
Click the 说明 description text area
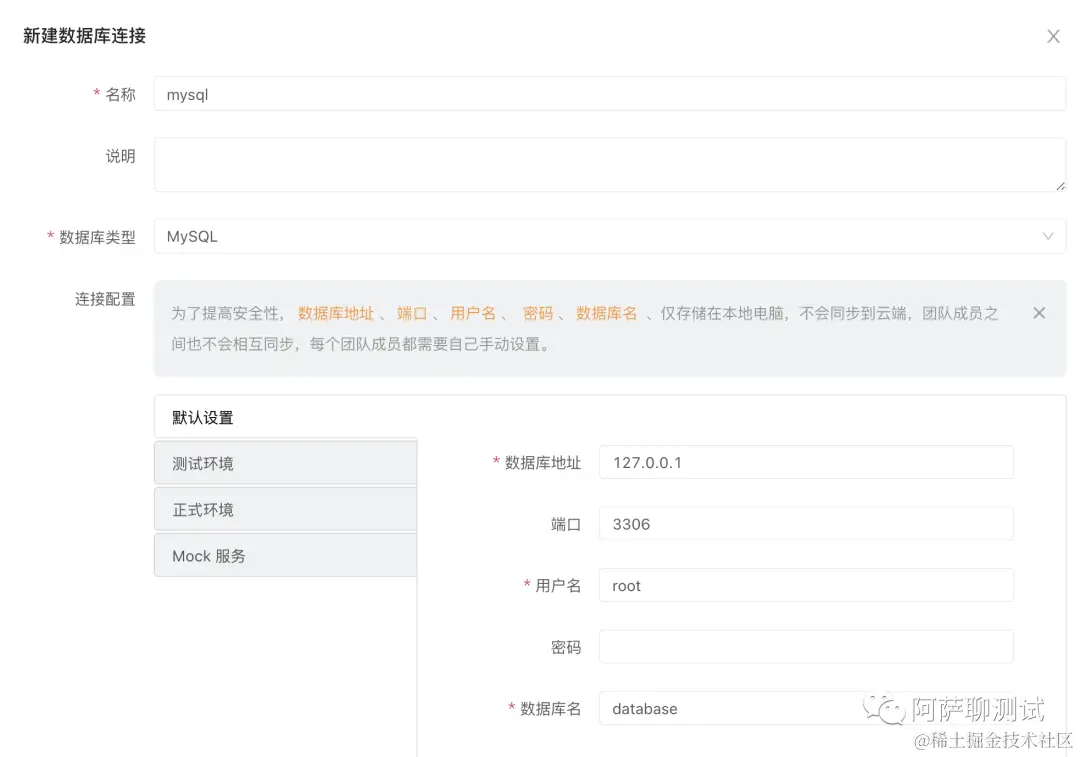point(609,164)
